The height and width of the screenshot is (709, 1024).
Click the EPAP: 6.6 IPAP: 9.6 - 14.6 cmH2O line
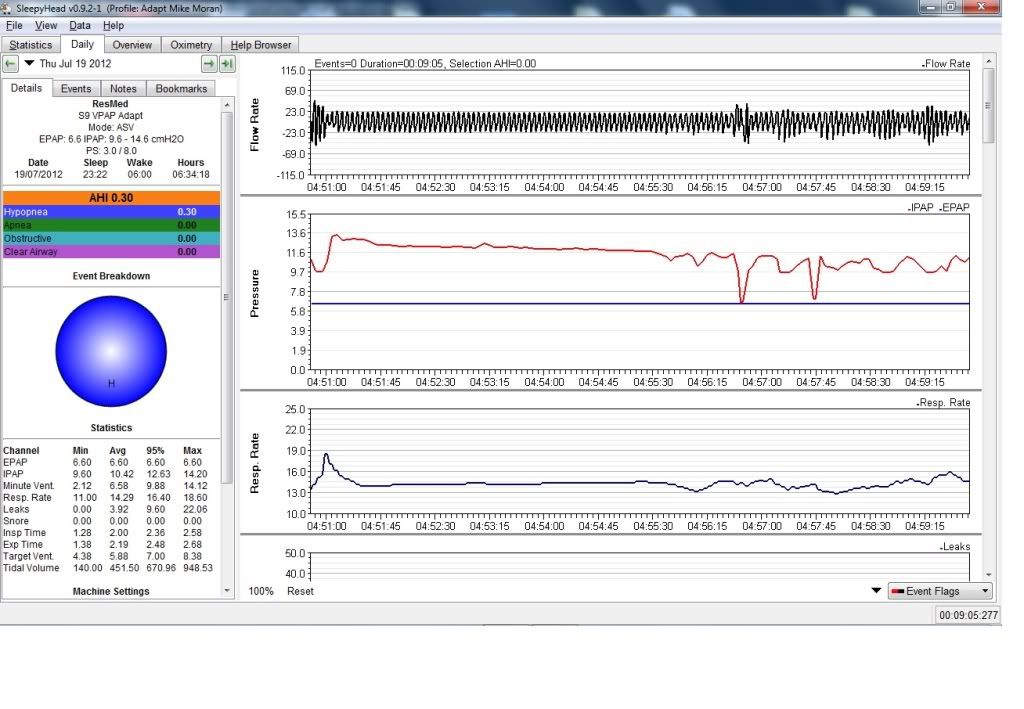[111, 139]
